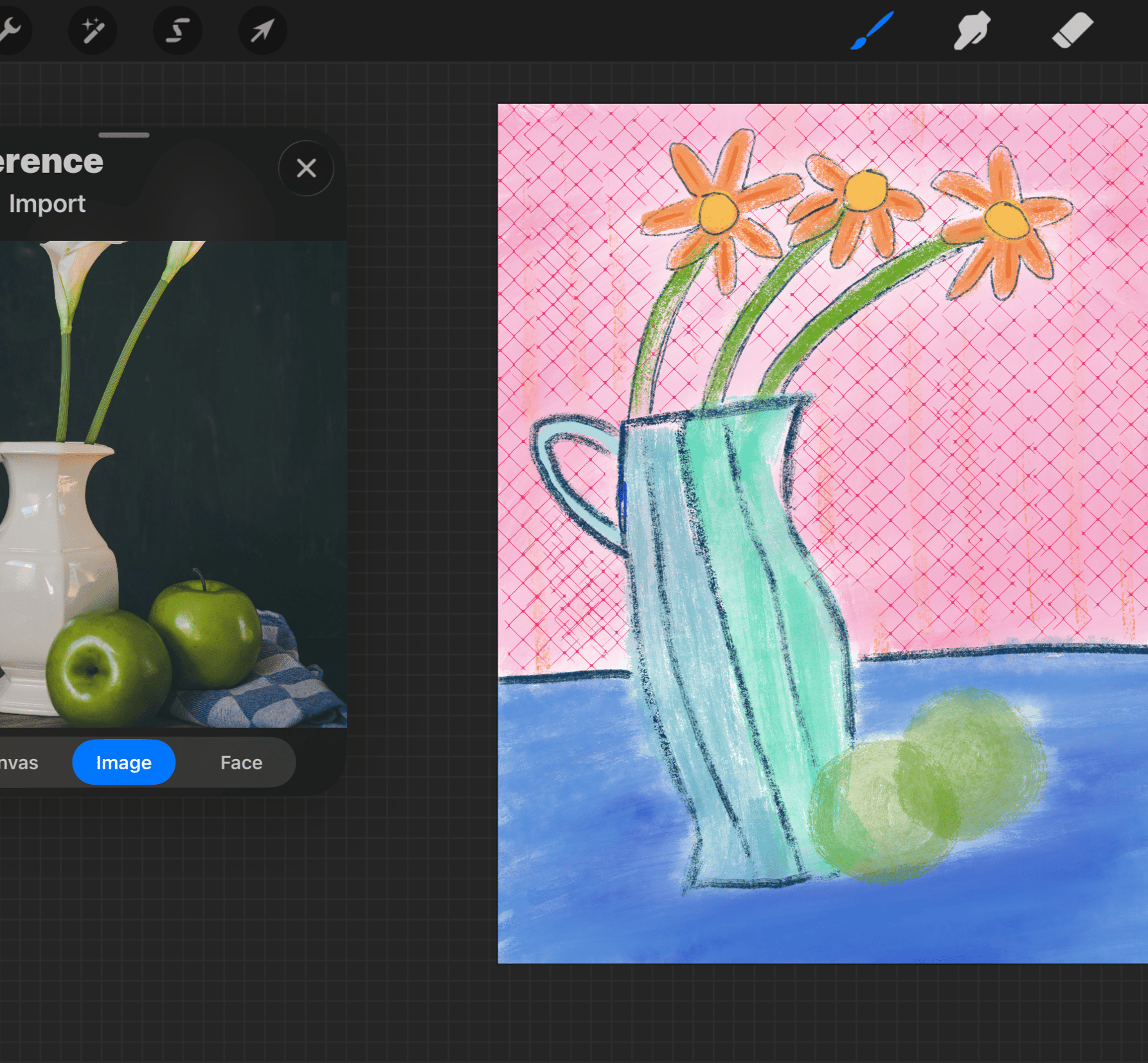1148x1063 pixels.
Task: Click the vase reference photo
Action: (x=173, y=484)
